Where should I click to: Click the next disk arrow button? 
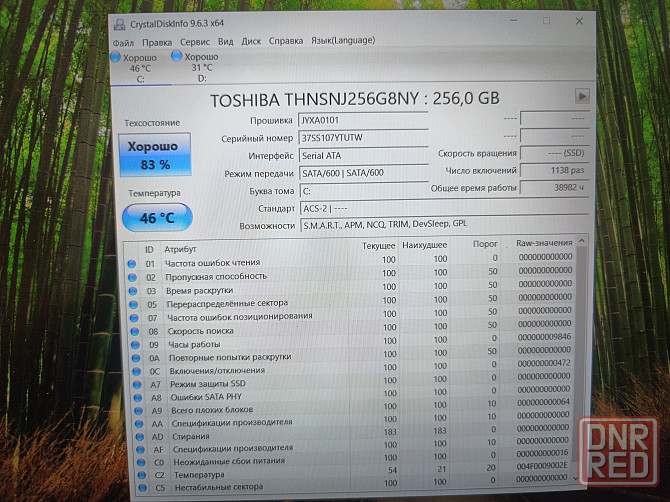pos(582,96)
